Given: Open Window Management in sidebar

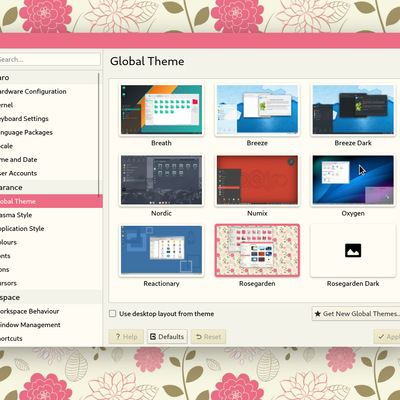Looking at the screenshot, I should pyautogui.click(x=51, y=325).
